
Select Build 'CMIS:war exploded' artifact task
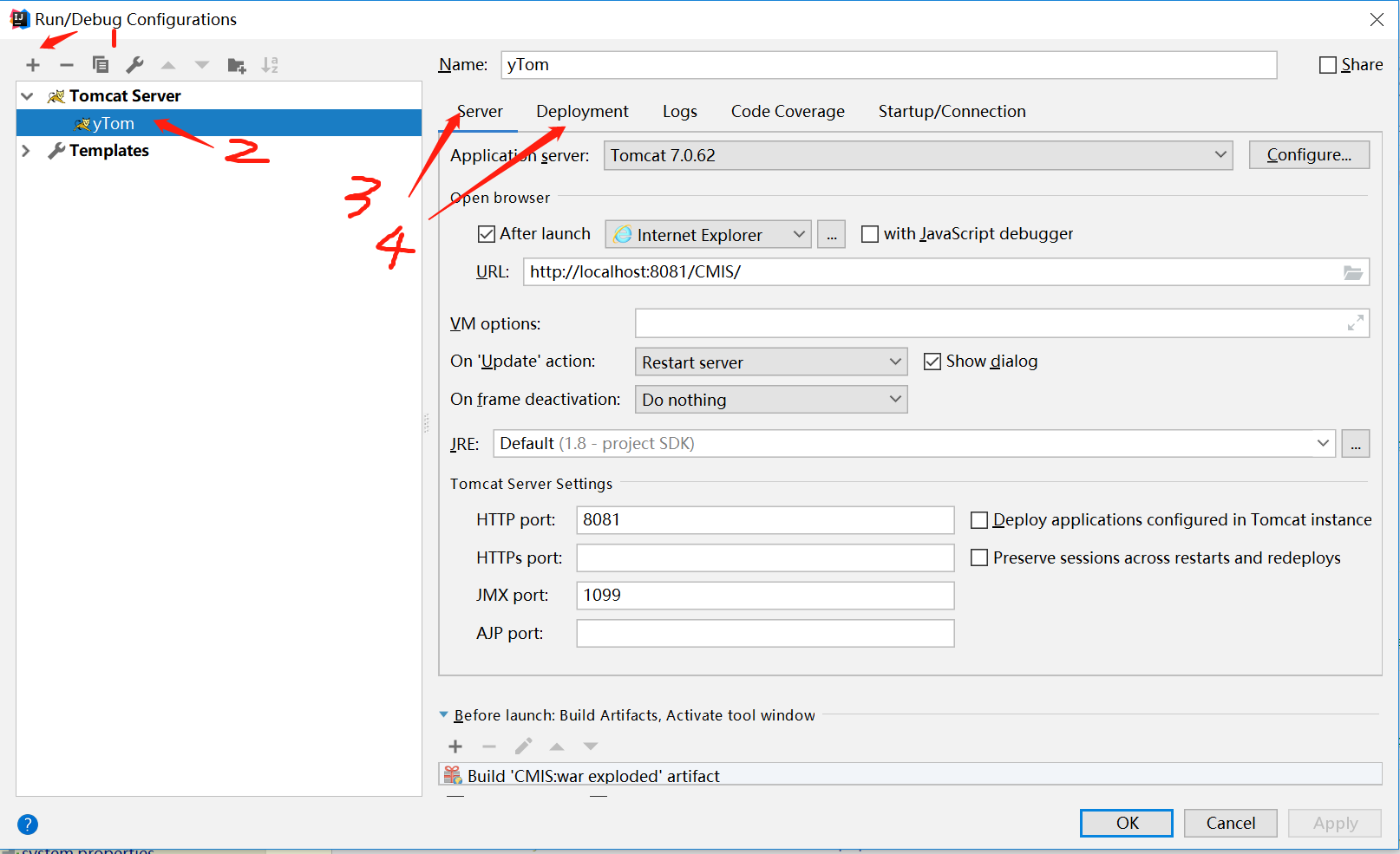[x=910, y=775]
